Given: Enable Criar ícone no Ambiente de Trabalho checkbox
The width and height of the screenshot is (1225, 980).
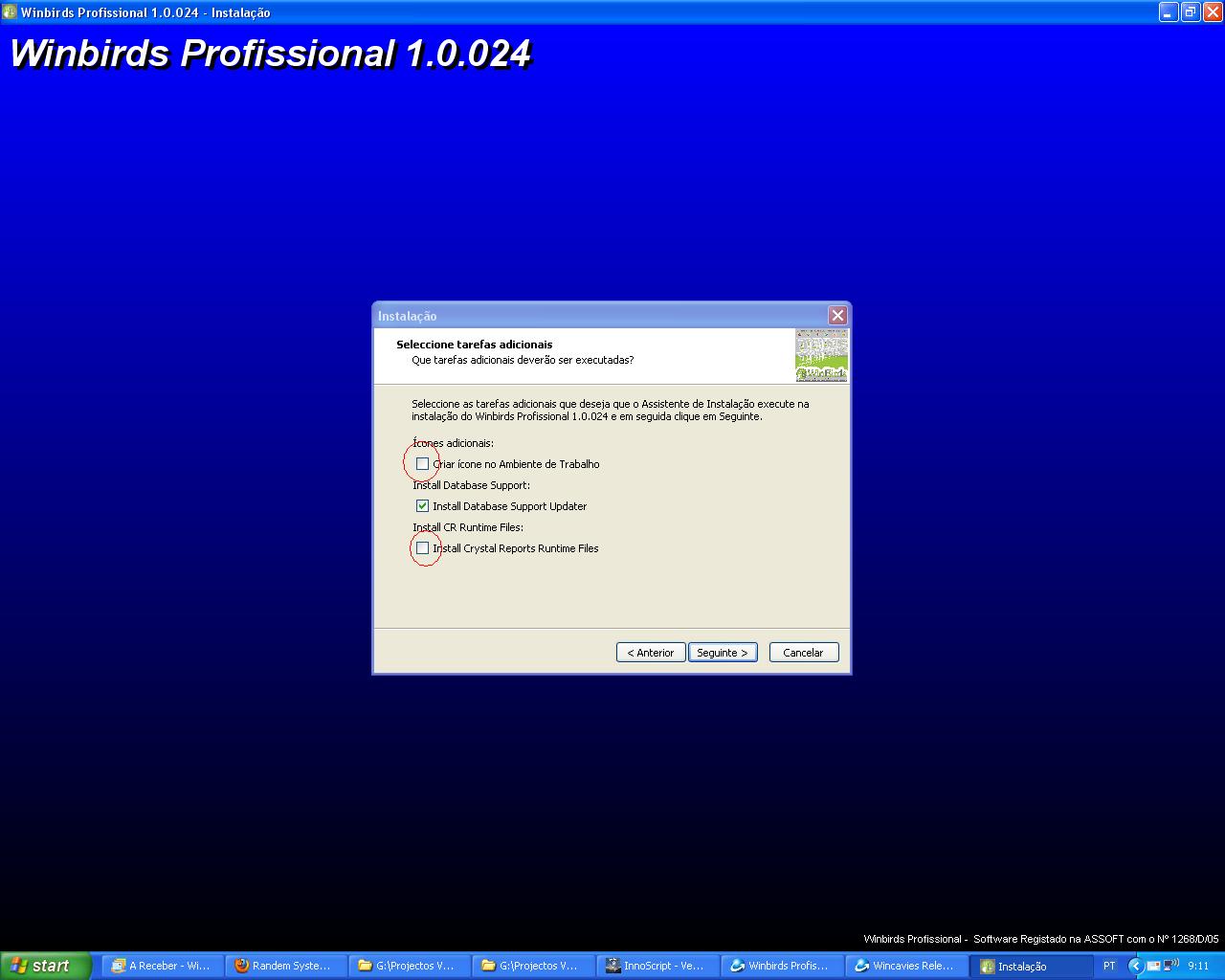Looking at the screenshot, I should [x=422, y=464].
